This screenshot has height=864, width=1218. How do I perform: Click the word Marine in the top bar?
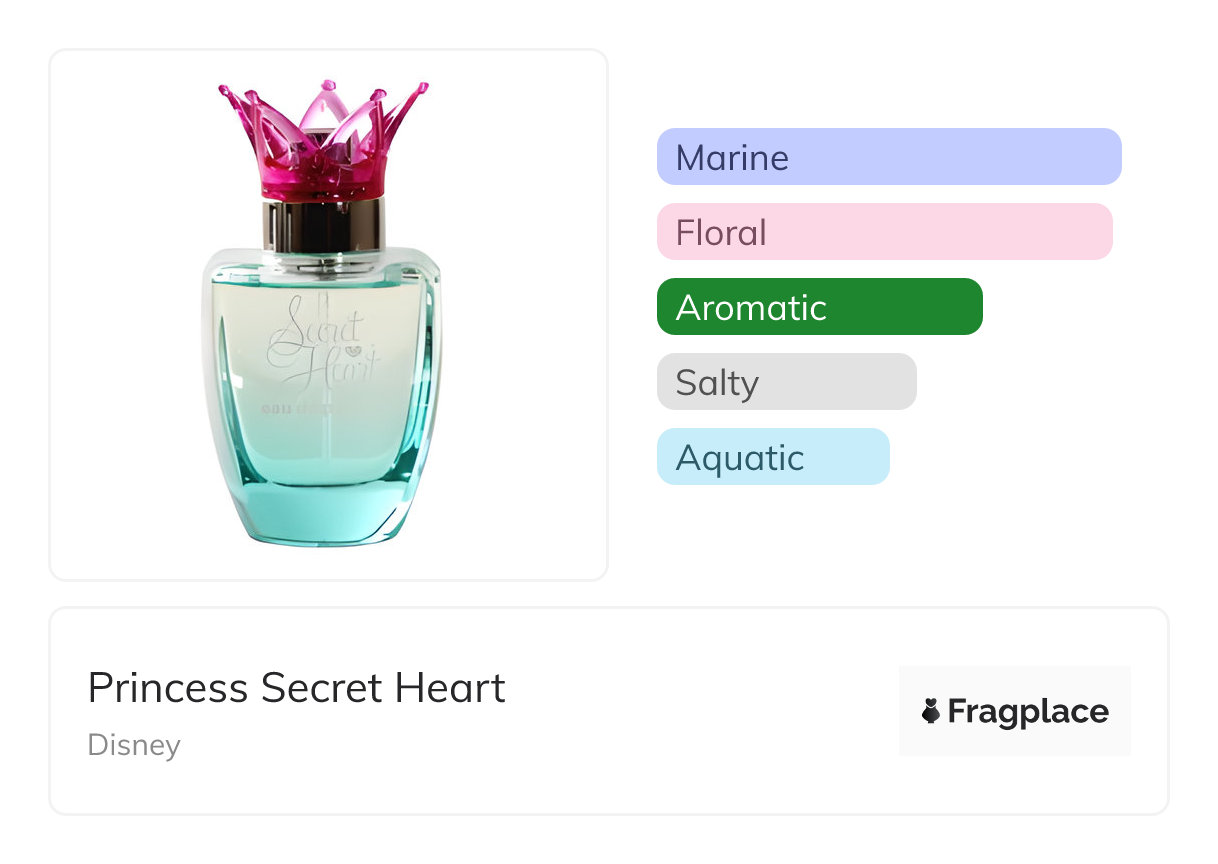pos(732,158)
